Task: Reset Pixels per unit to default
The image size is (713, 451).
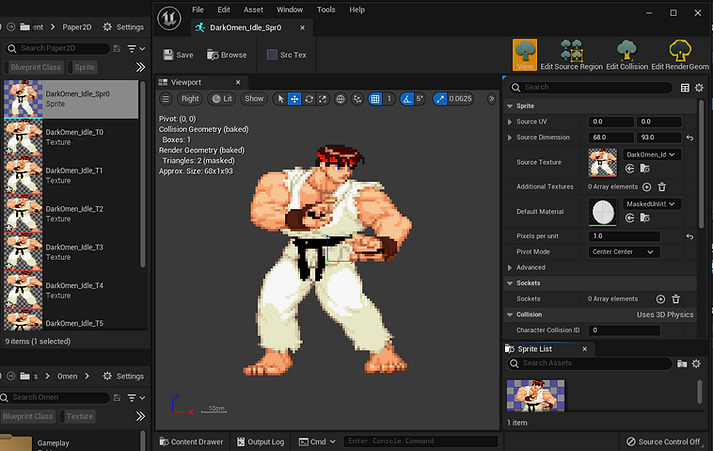Action: pos(690,236)
